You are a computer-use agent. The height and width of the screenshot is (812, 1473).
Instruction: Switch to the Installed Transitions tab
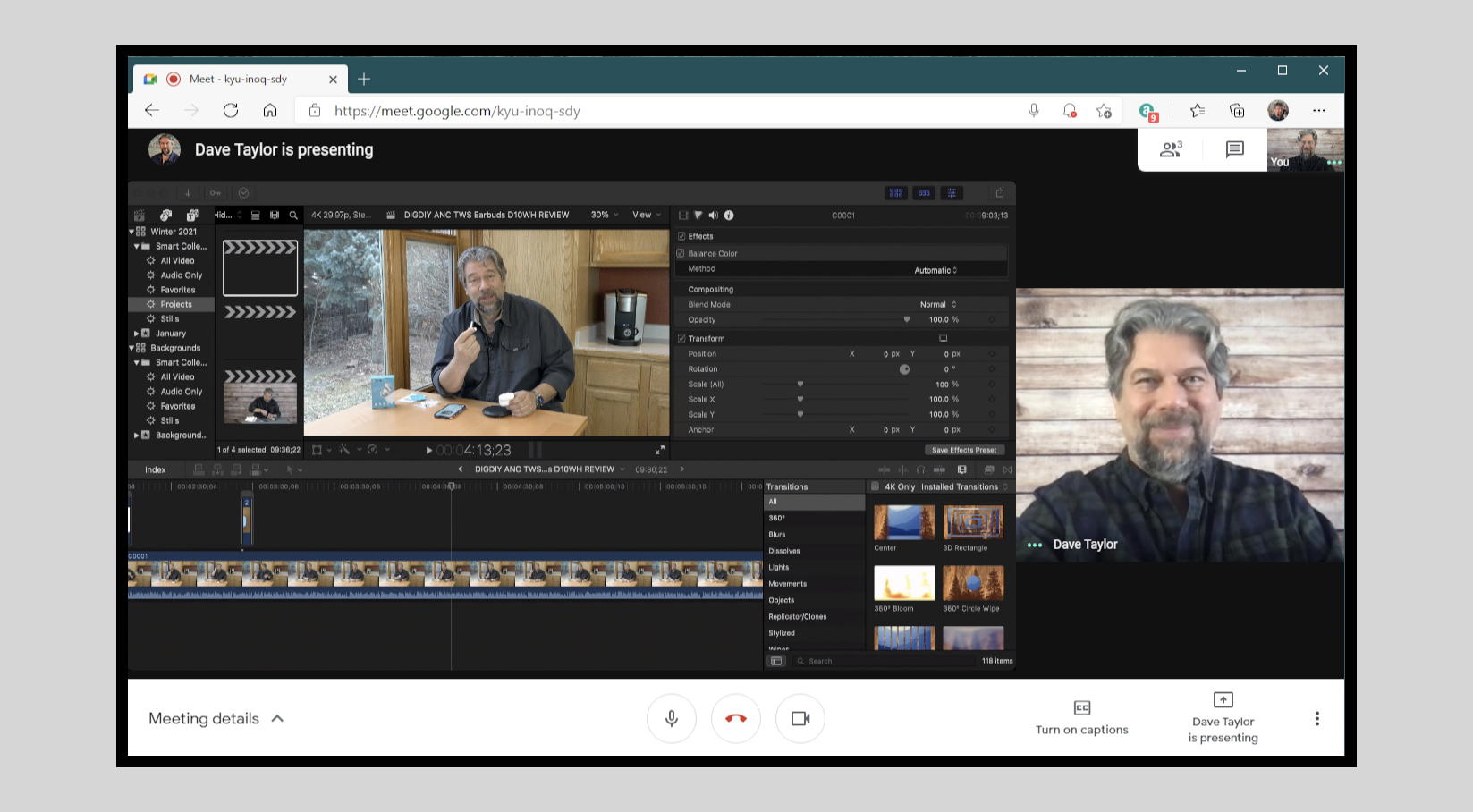pos(961,486)
